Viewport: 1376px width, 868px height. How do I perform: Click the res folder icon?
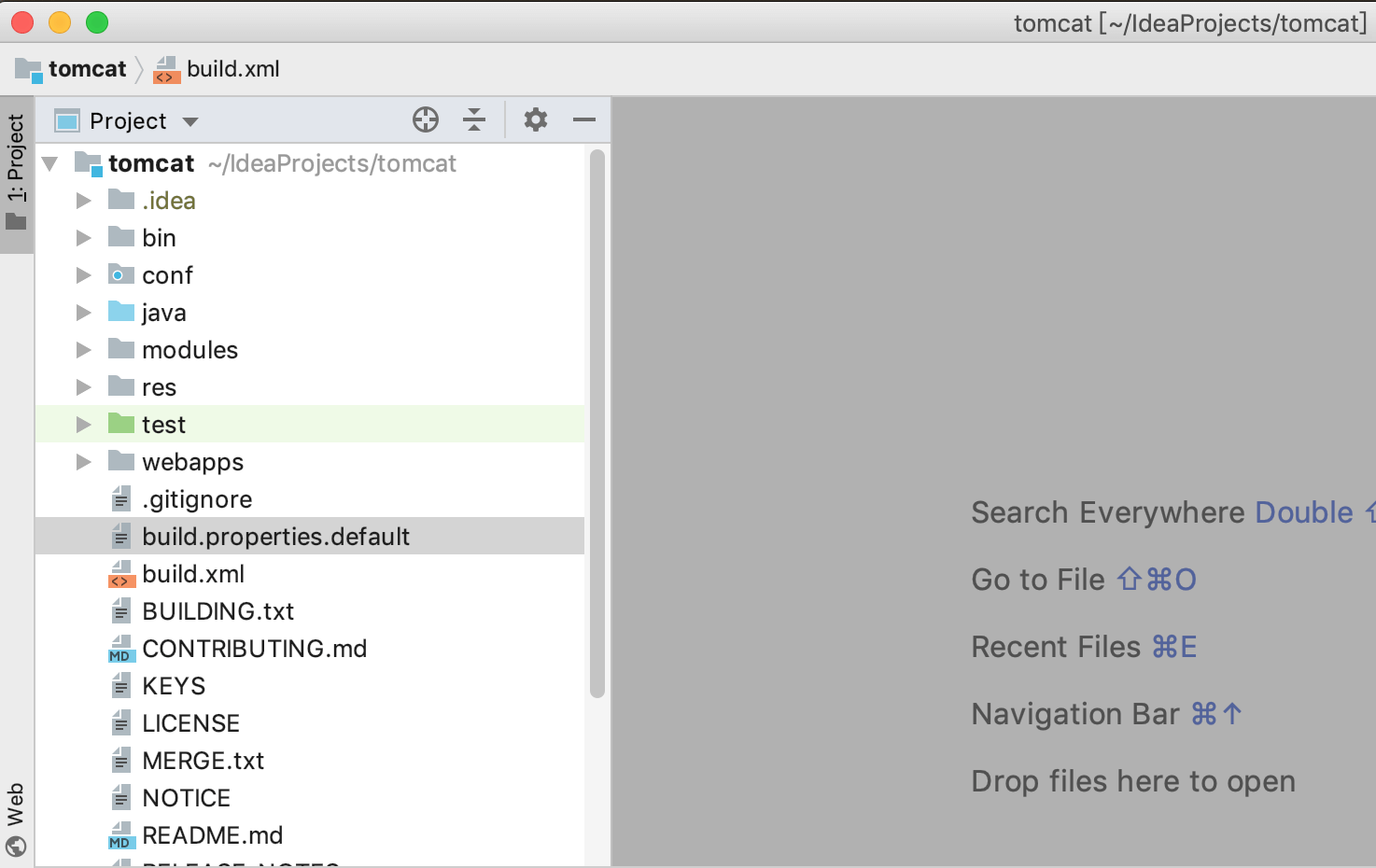pyautogui.click(x=121, y=386)
